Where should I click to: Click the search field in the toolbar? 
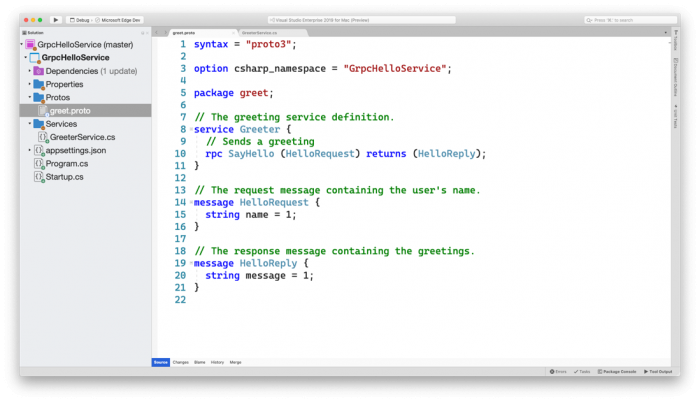pyautogui.click(x=630, y=20)
